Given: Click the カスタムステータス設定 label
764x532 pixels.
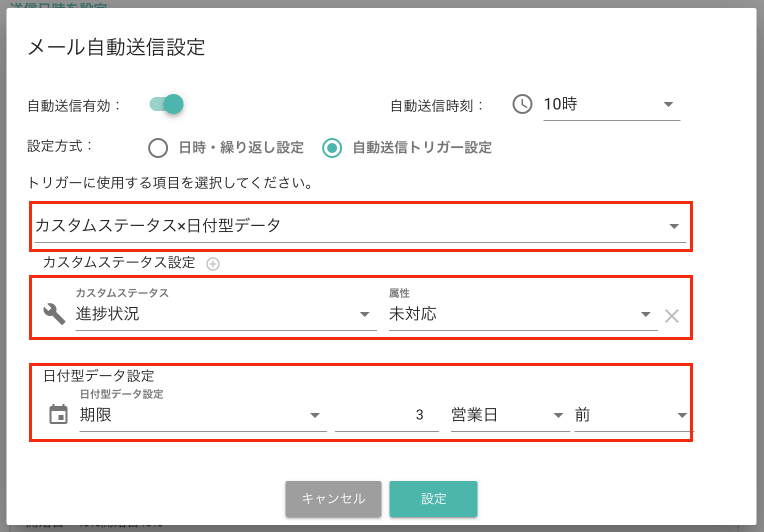Looking at the screenshot, I should coord(119,263).
